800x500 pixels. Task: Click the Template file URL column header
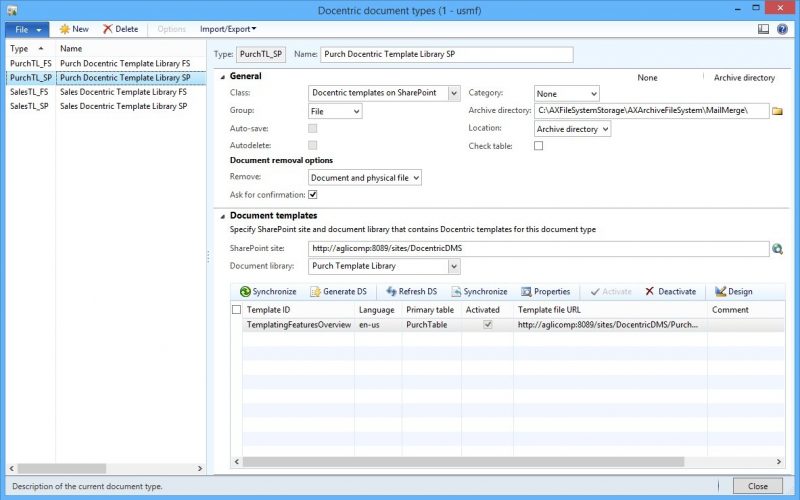click(x=610, y=310)
